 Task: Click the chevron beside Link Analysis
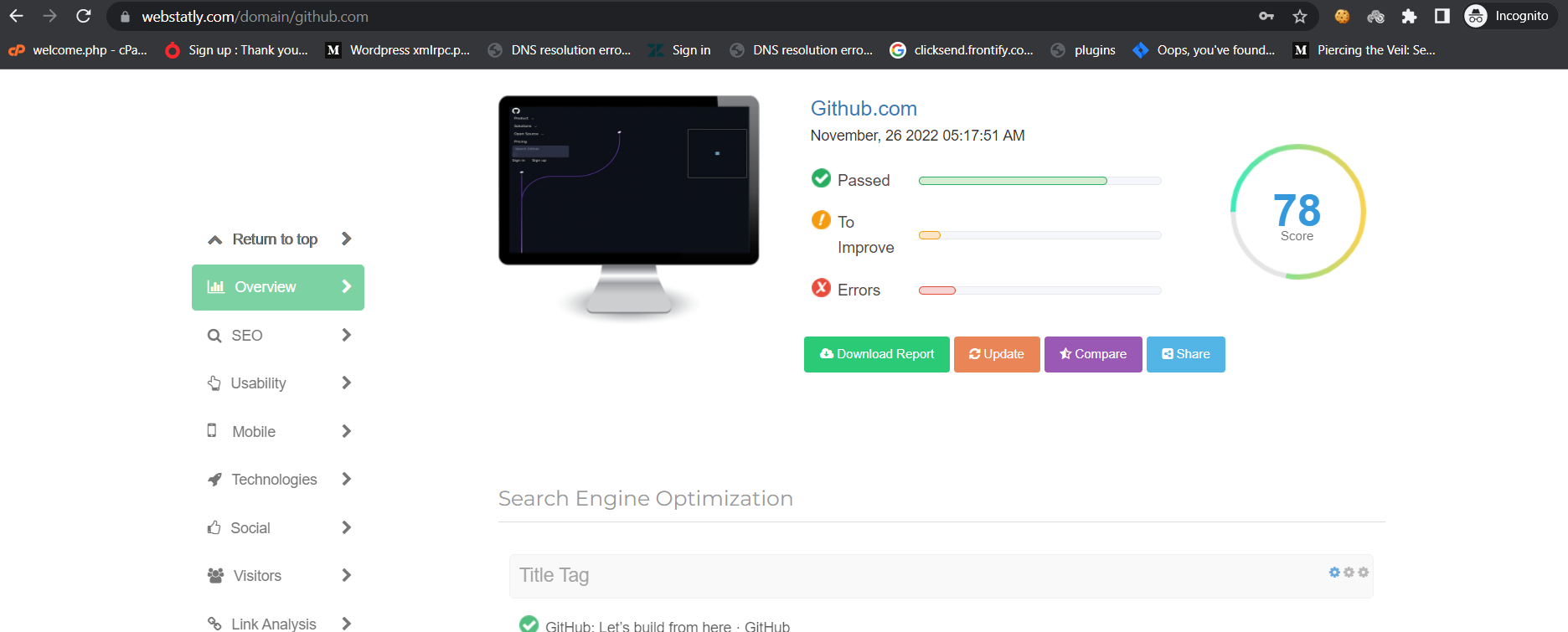click(x=347, y=624)
